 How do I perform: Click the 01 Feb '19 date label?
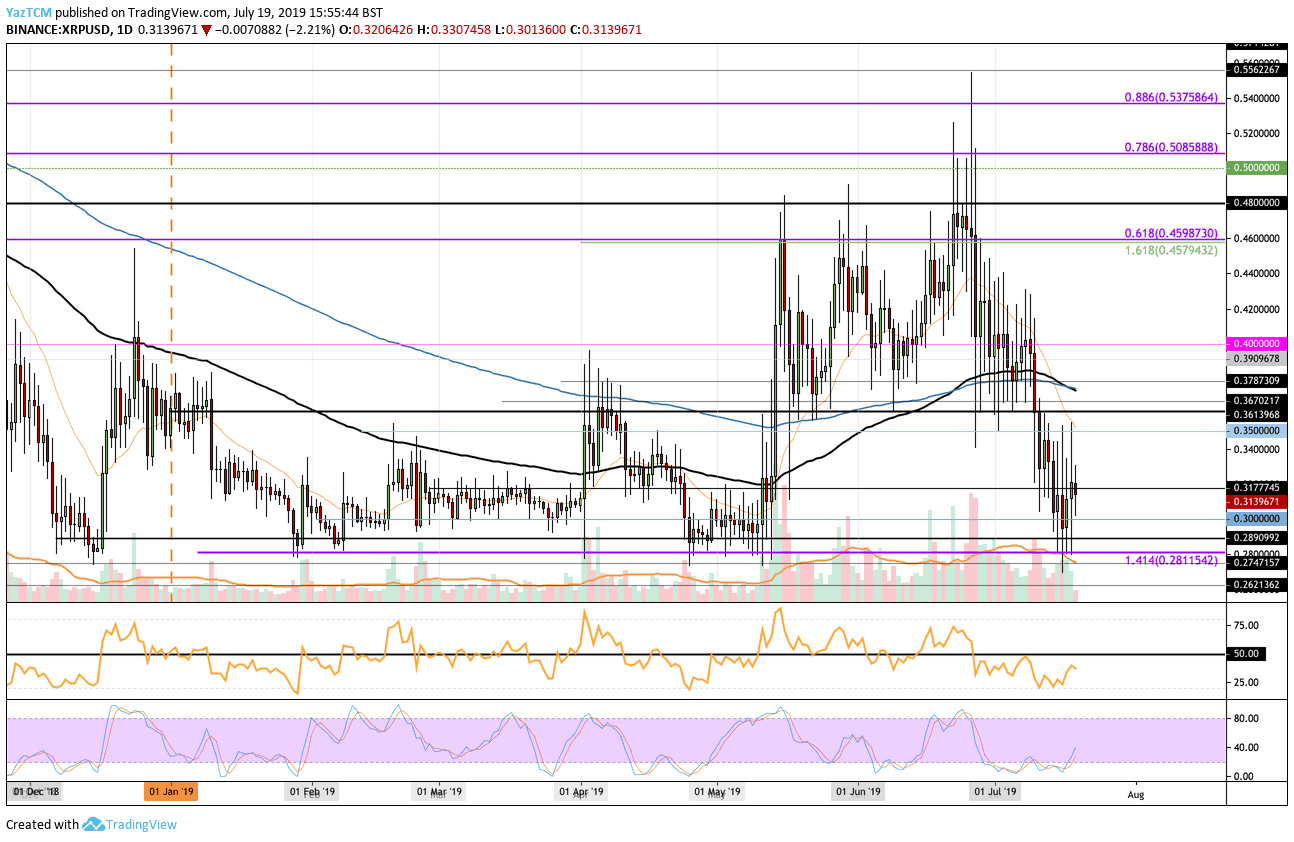coord(310,792)
